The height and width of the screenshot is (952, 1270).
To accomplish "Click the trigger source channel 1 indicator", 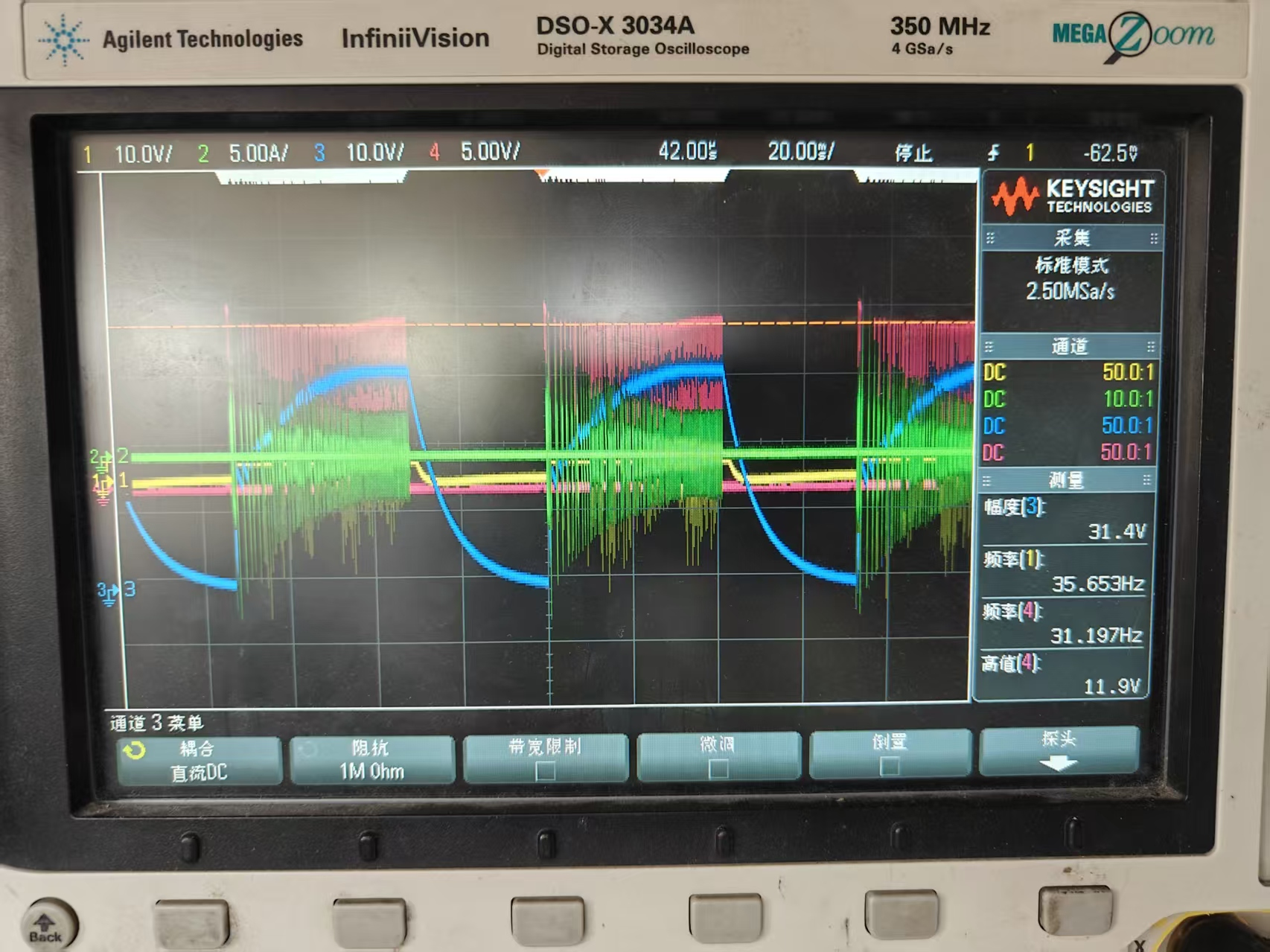I will (1030, 153).
